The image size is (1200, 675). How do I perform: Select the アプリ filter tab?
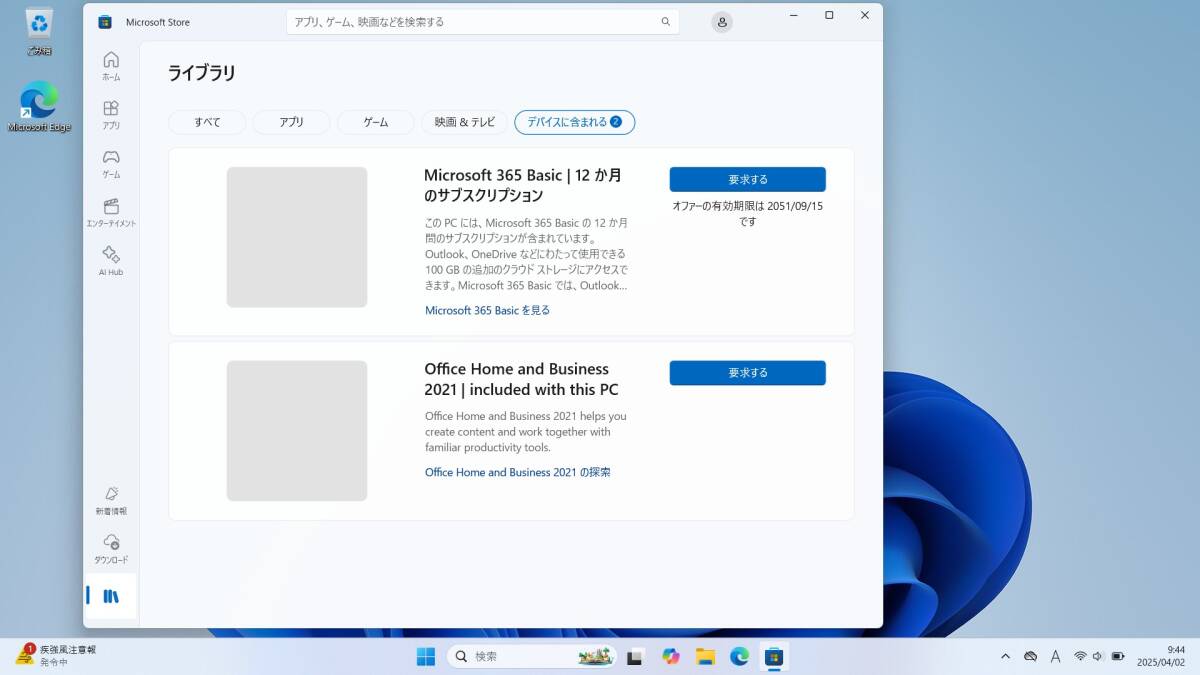click(291, 122)
